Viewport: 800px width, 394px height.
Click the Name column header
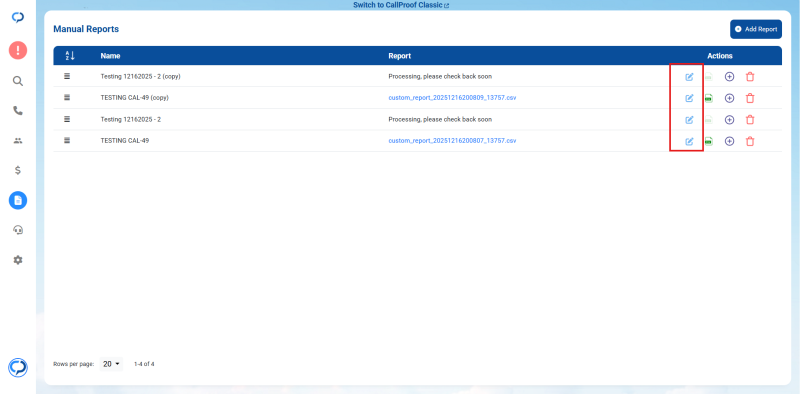pyautogui.click(x=110, y=56)
